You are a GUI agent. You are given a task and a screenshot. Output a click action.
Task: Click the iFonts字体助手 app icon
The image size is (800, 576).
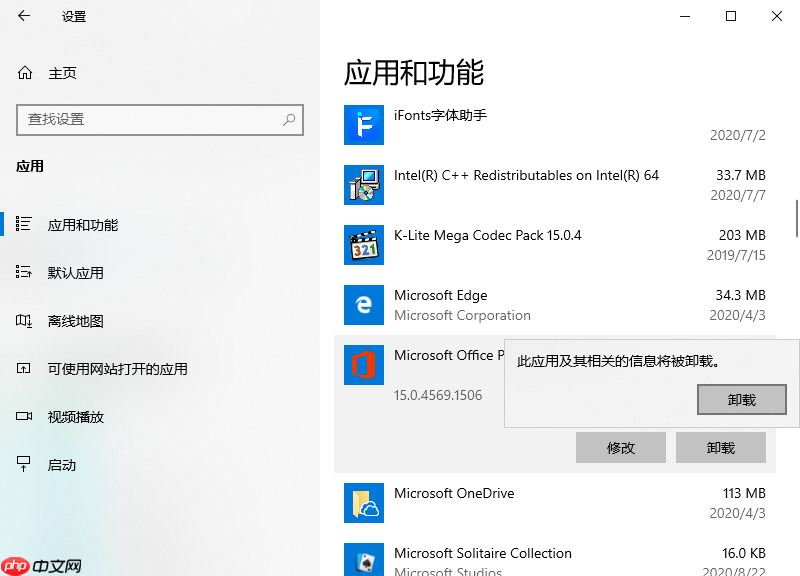[x=363, y=125]
